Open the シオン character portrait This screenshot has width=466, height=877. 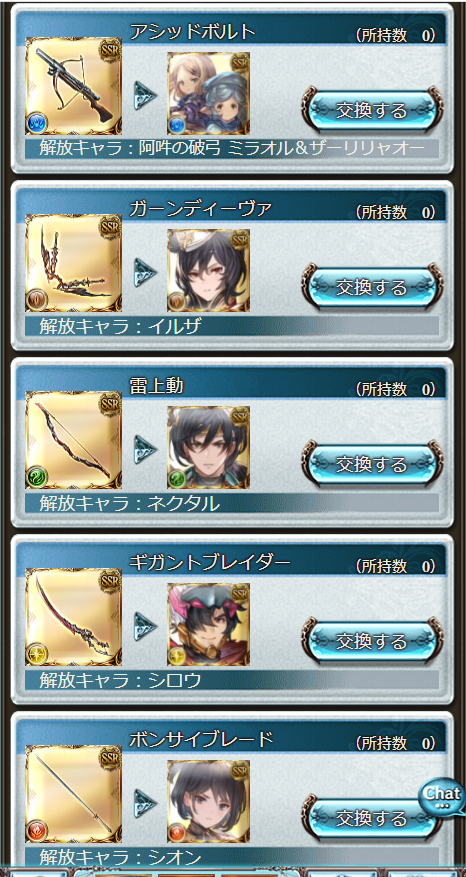coord(209,801)
